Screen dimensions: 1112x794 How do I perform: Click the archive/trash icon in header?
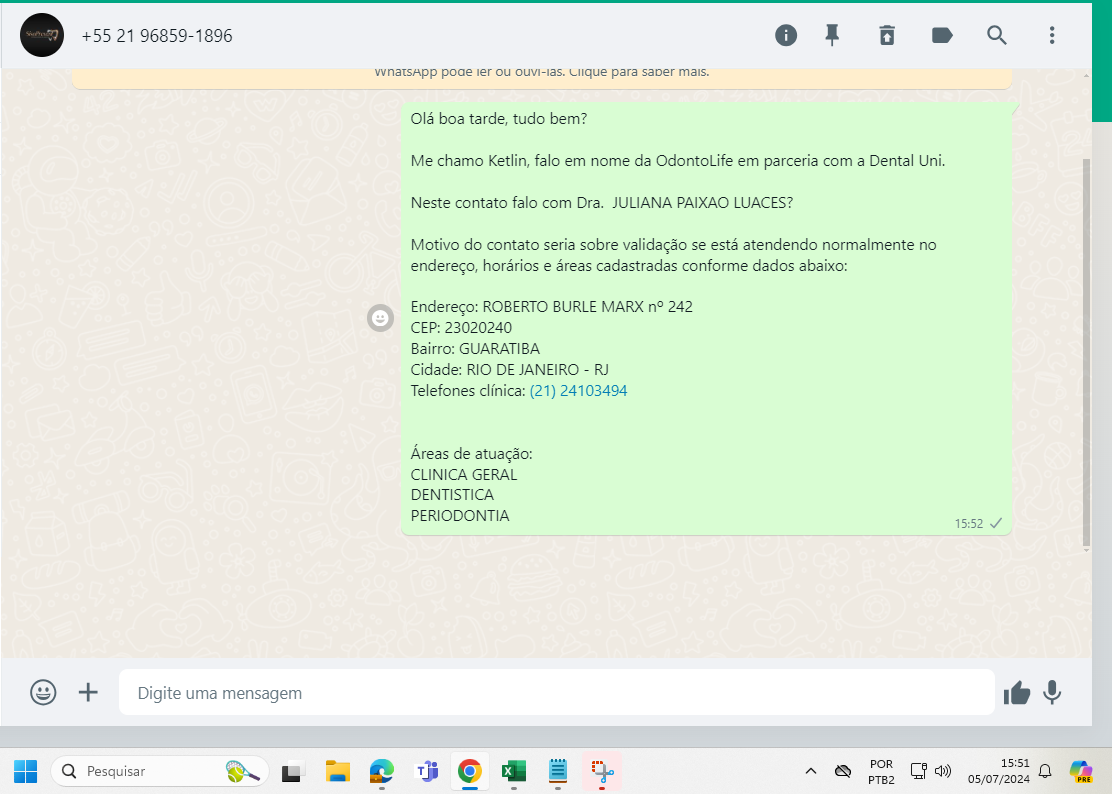click(887, 35)
